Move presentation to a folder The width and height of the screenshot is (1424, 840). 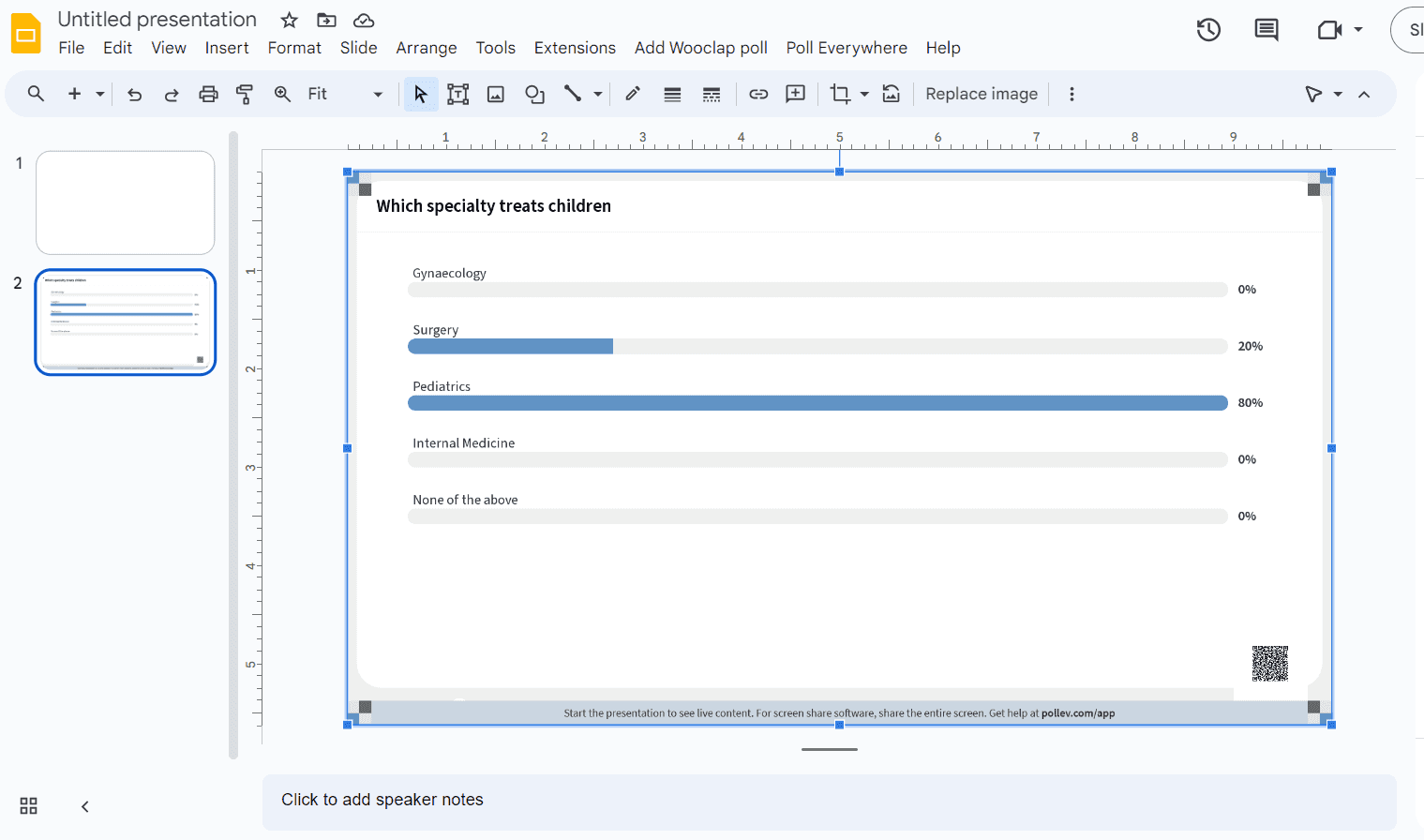[x=326, y=20]
